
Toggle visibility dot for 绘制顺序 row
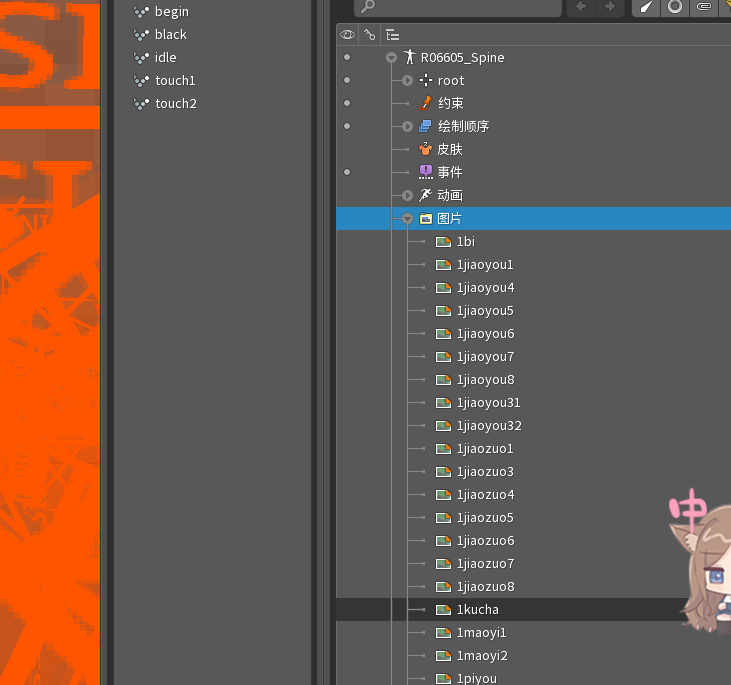pyautogui.click(x=347, y=127)
